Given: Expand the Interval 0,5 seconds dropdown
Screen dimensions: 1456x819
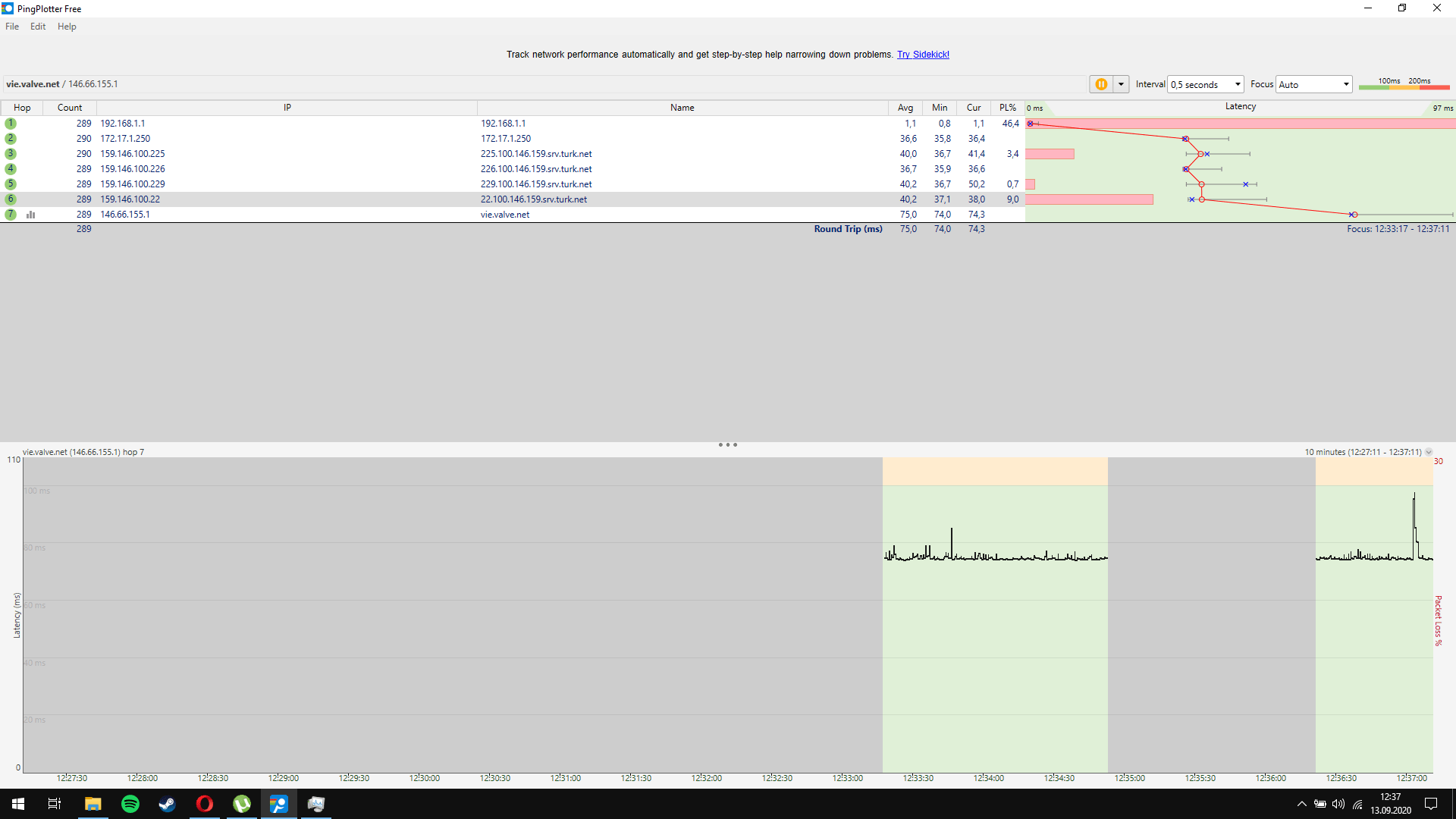Looking at the screenshot, I should point(1206,84).
